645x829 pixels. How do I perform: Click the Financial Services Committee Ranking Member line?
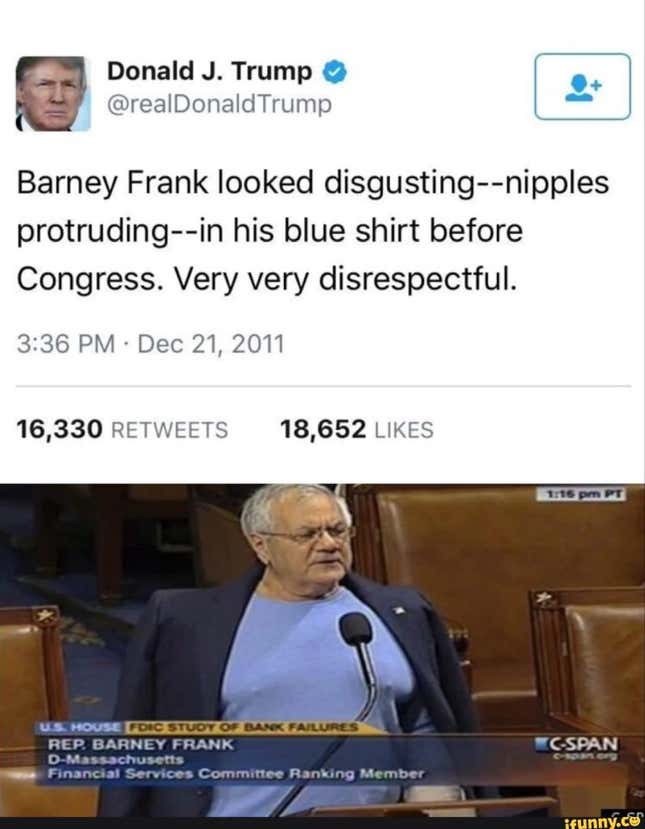[236, 774]
